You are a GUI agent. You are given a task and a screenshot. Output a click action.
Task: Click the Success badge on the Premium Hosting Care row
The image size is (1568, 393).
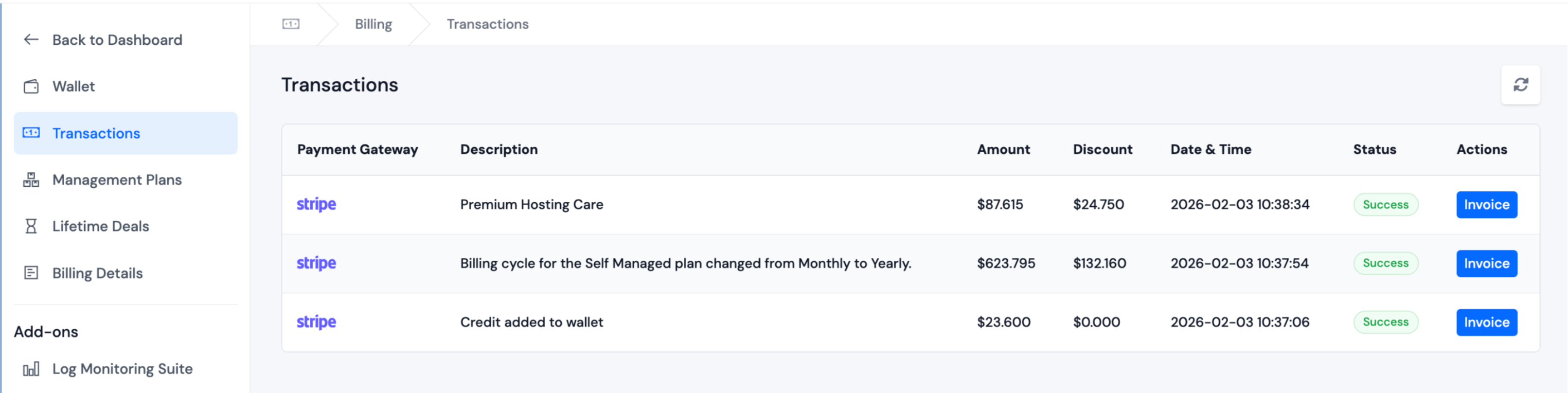pos(1386,204)
